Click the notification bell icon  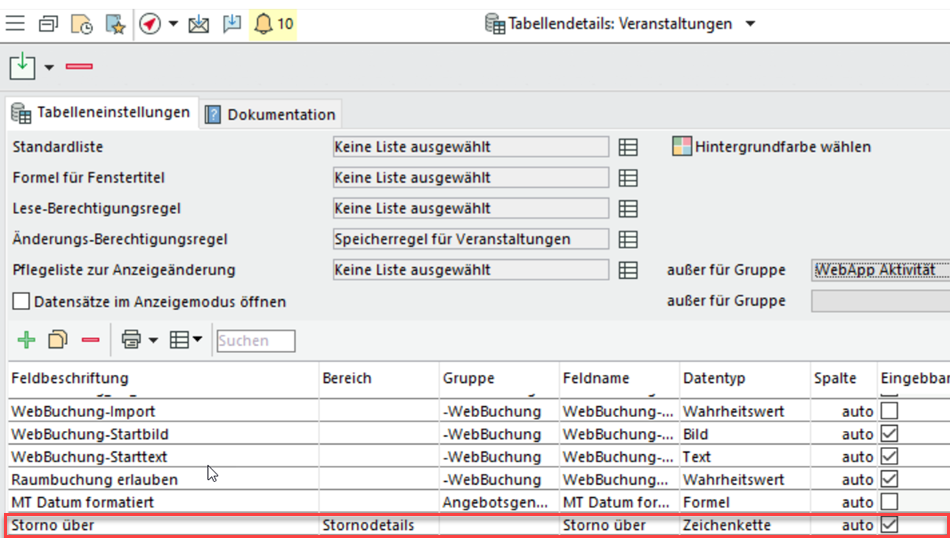click(263, 23)
